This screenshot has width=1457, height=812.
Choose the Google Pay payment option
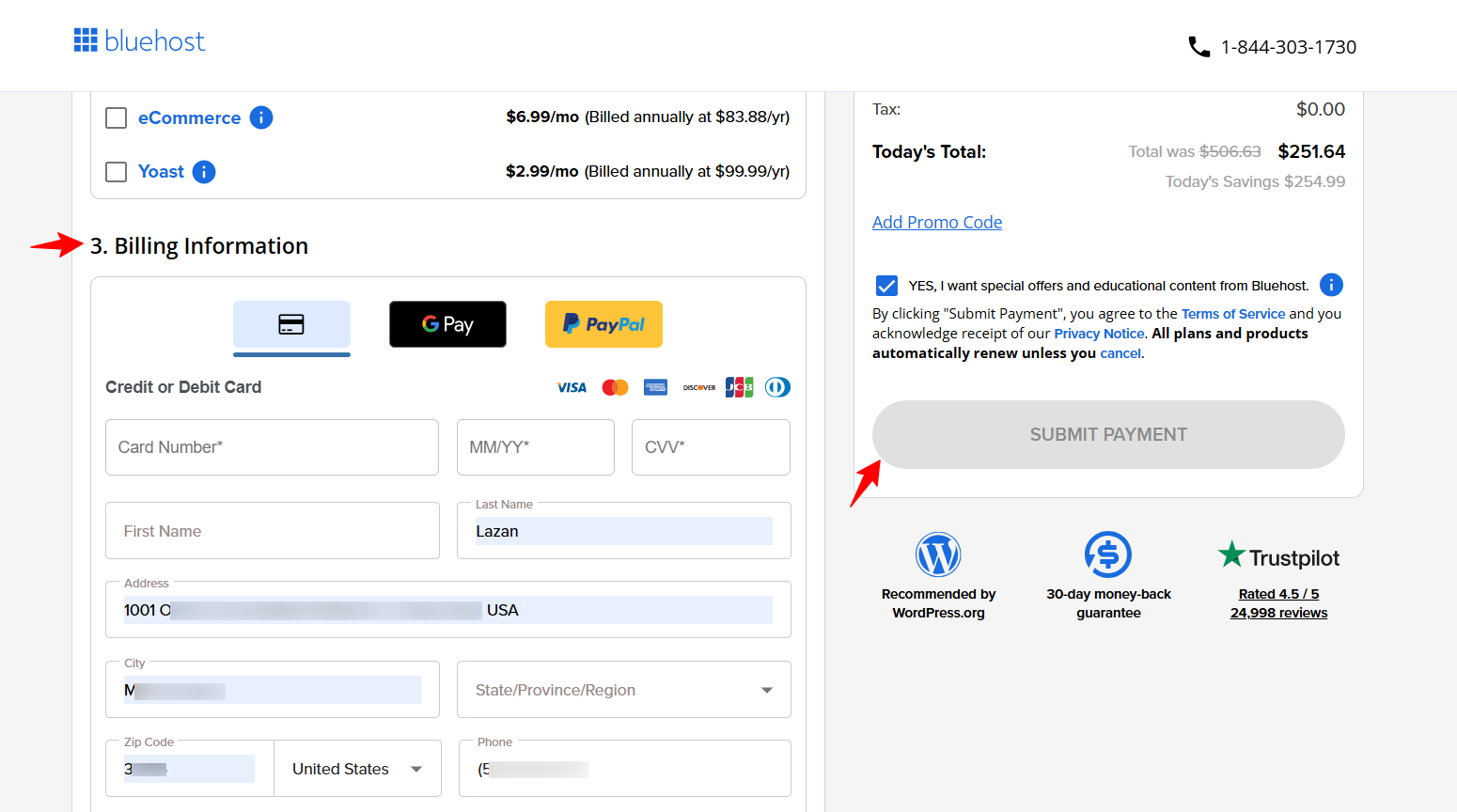click(447, 324)
